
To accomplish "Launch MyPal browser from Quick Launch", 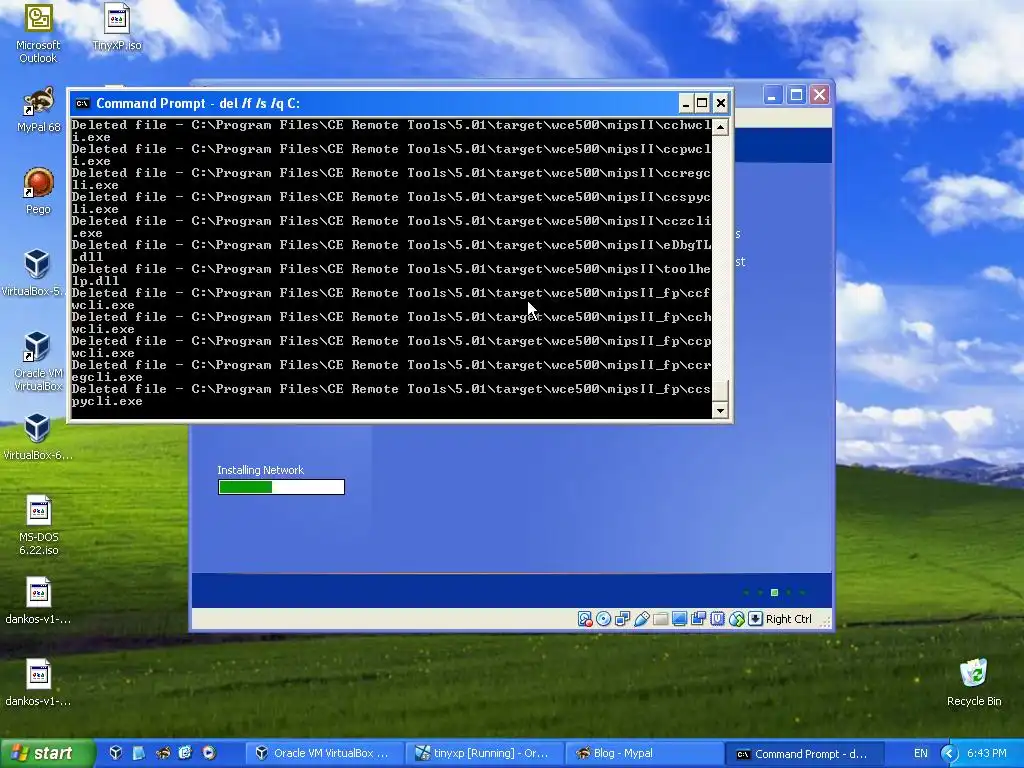I will [x=163, y=753].
